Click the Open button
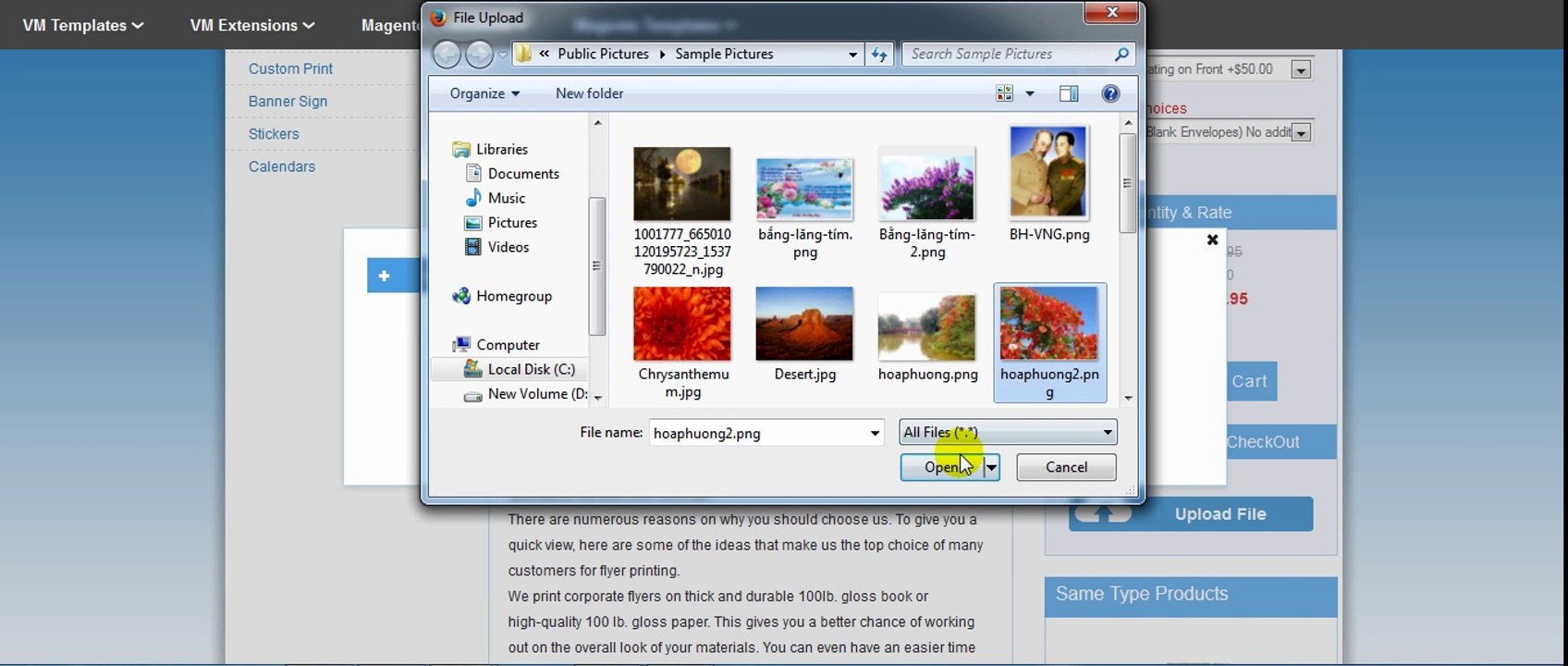 point(942,467)
